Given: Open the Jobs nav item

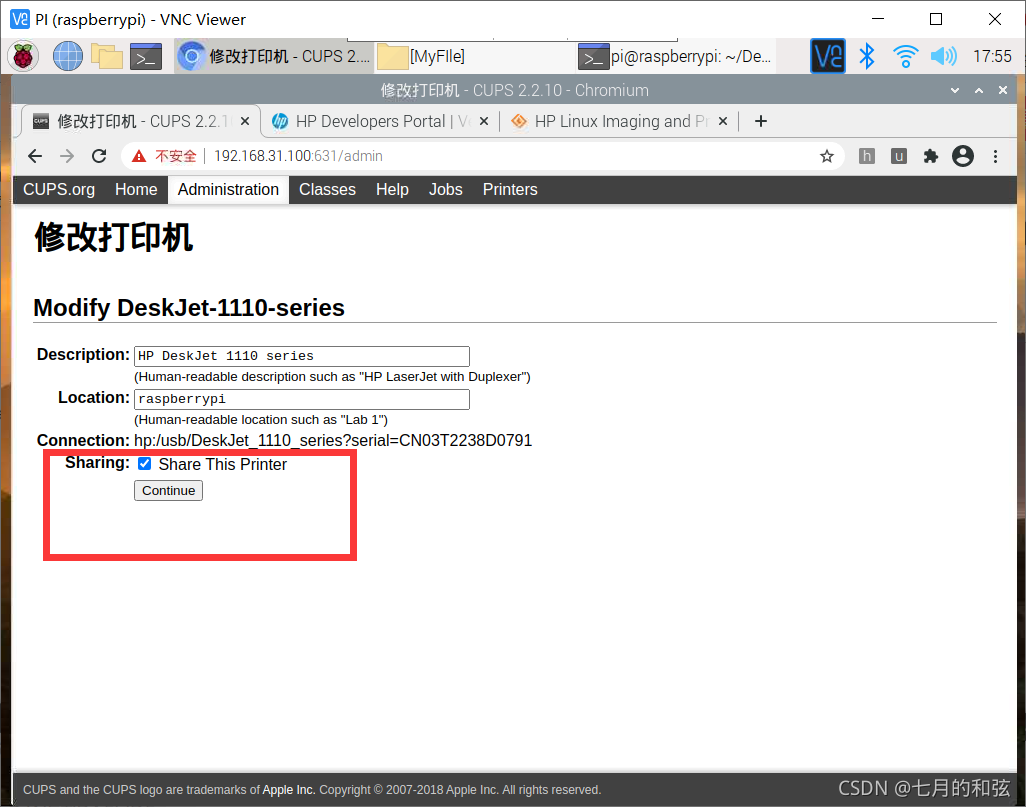Looking at the screenshot, I should point(446,189).
